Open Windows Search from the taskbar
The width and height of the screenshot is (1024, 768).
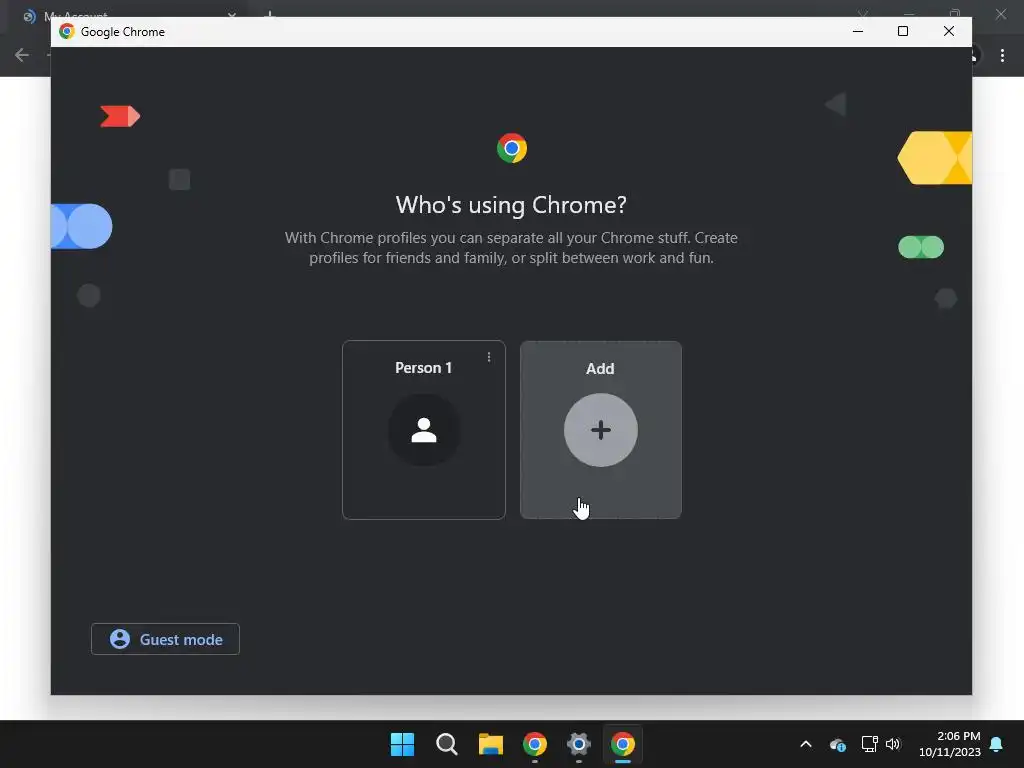447,744
